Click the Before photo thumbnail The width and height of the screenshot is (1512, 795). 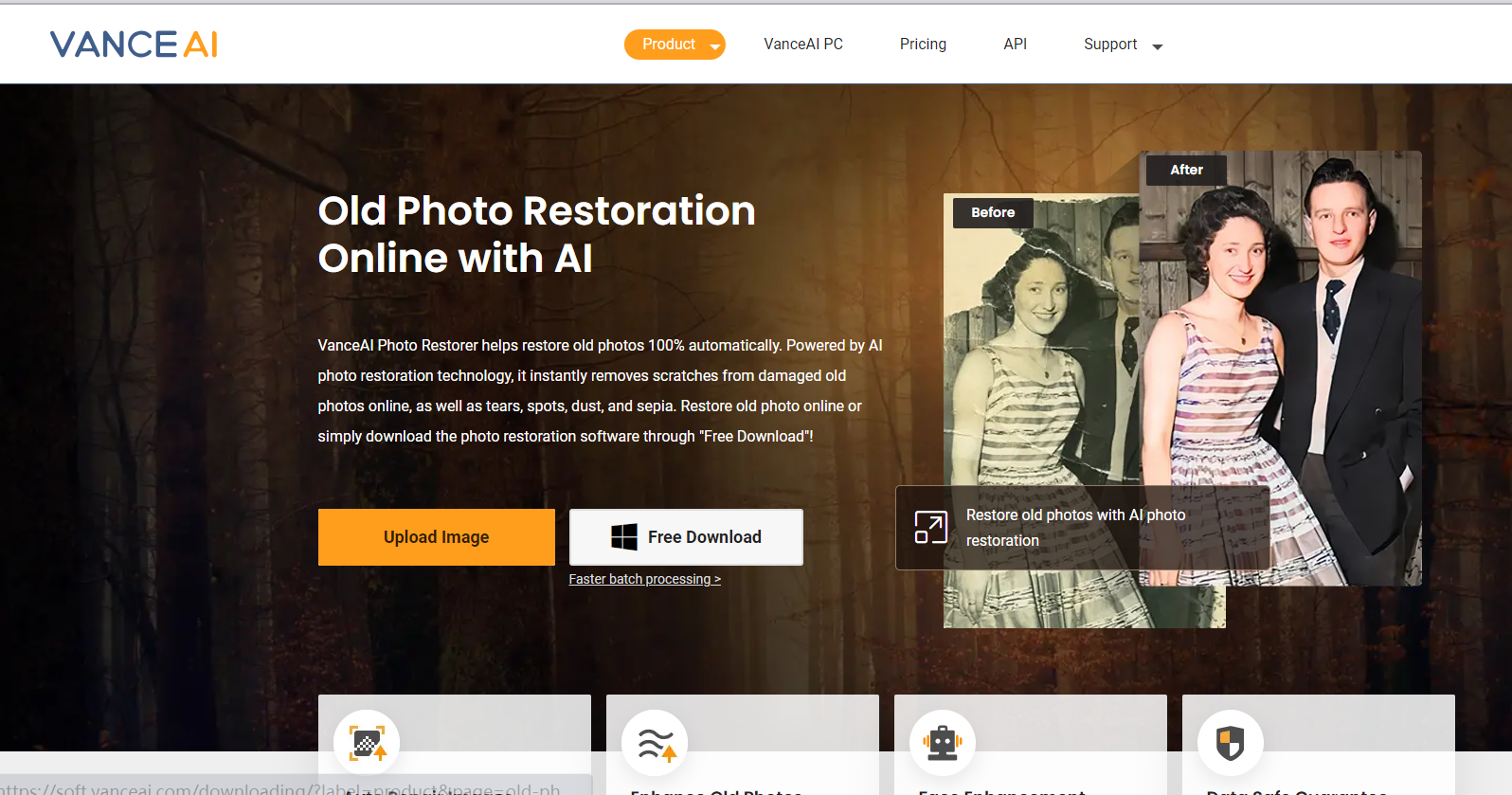(1041, 410)
